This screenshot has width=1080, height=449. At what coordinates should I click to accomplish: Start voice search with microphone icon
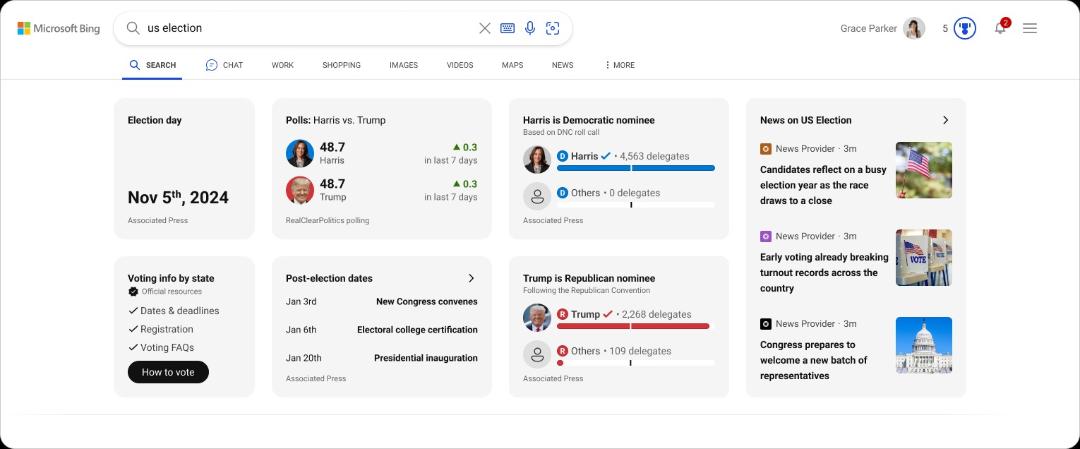click(530, 28)
